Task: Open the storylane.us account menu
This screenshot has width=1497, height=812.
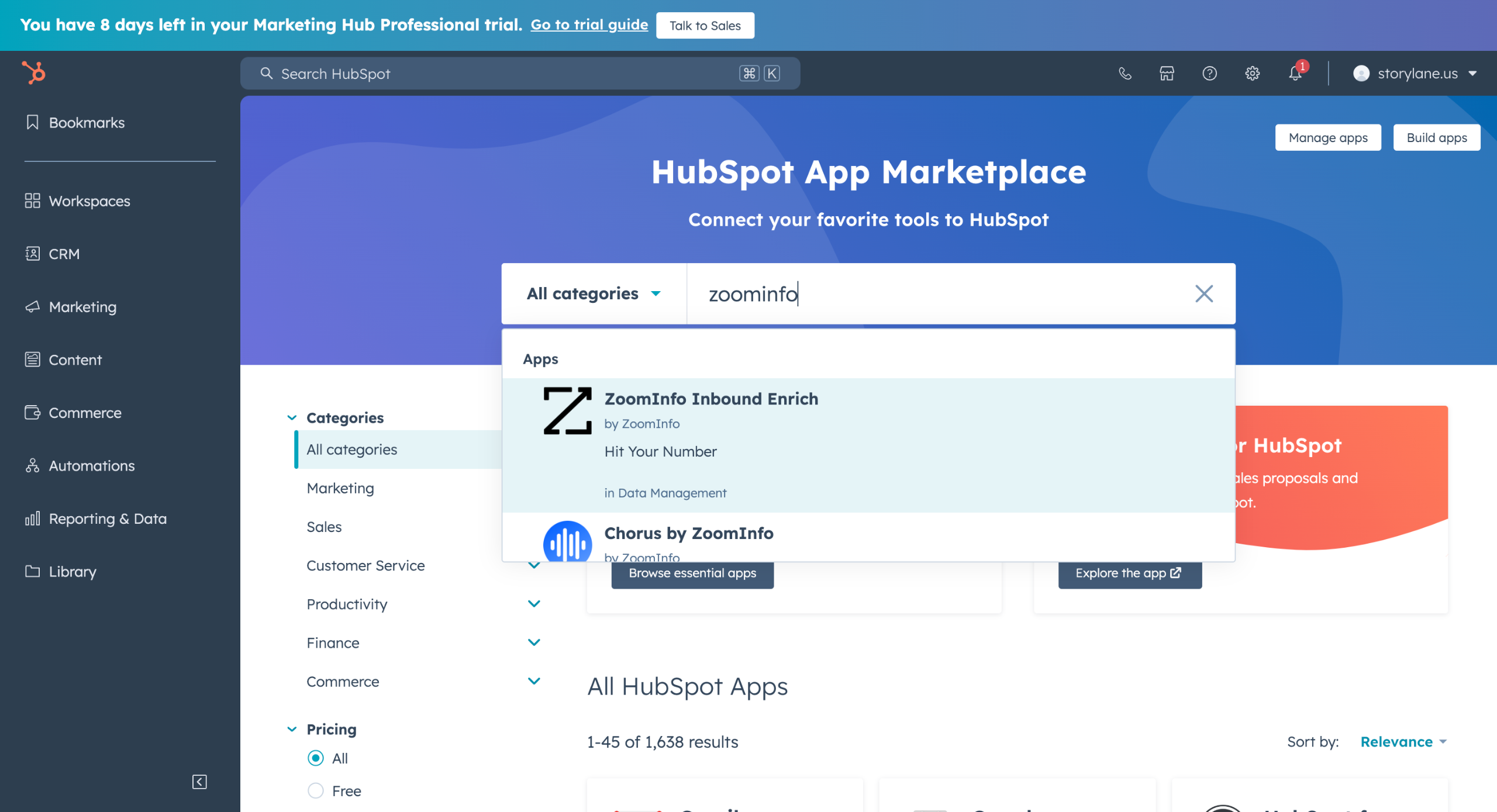Action: click(1415, 74)
